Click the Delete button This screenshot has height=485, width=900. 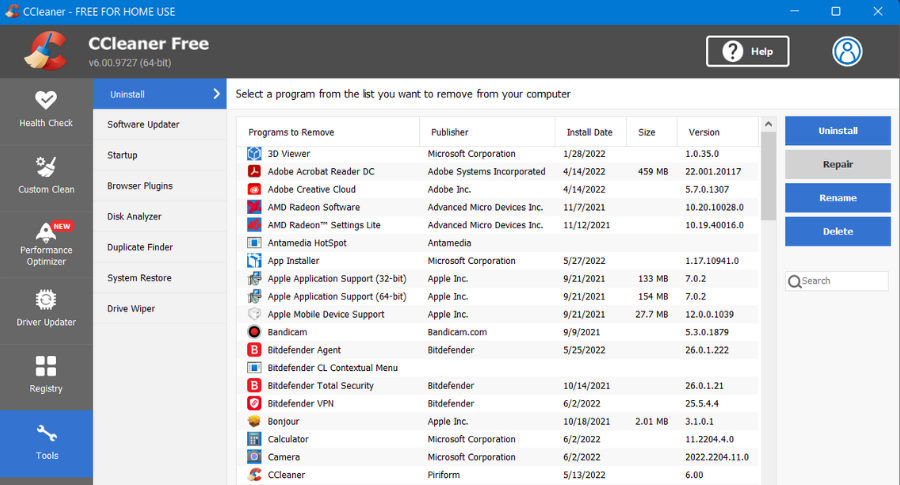coord(837,231)
